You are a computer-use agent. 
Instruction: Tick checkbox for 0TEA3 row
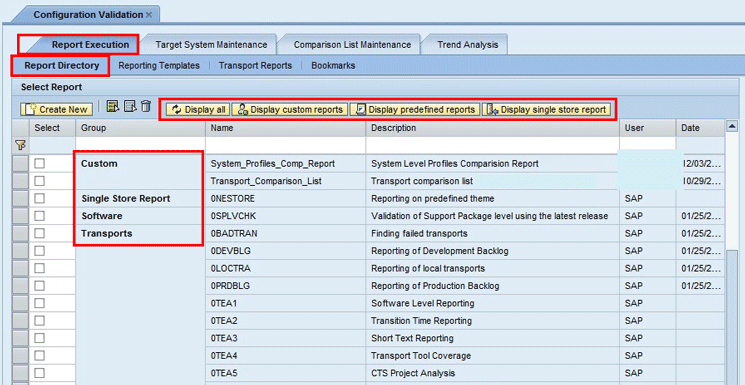(39, 338)
